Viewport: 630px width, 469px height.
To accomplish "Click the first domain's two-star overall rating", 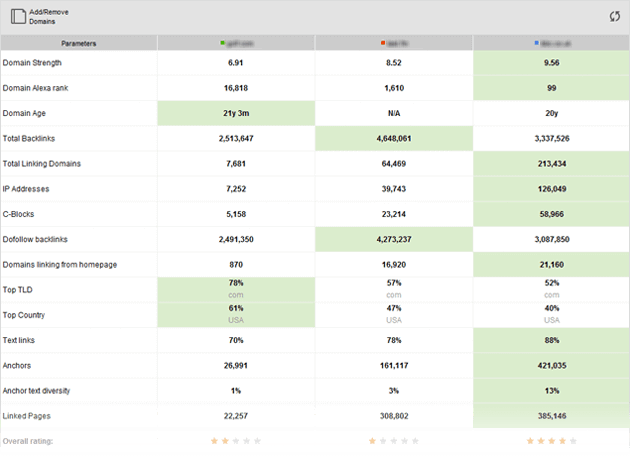I will pyautogui.click(x=236, y=440).
